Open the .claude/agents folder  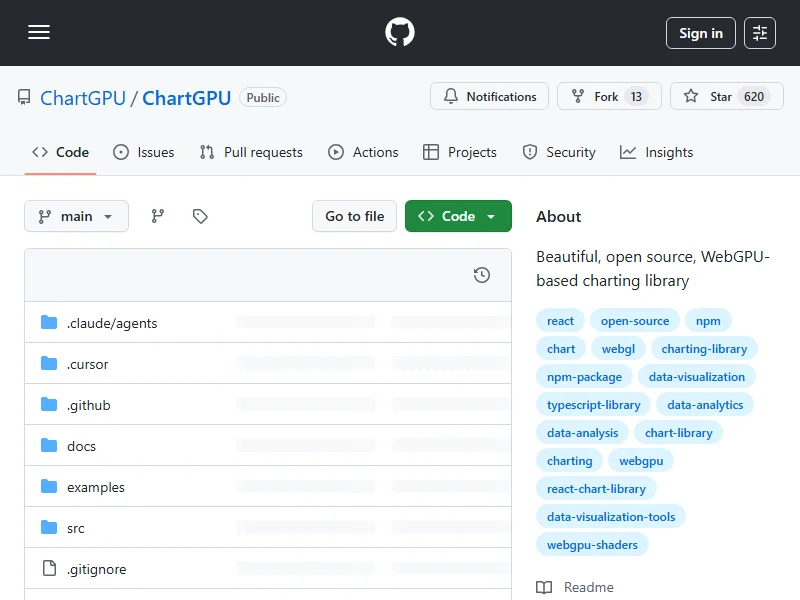pyautogui.click(x=112, y=323)
